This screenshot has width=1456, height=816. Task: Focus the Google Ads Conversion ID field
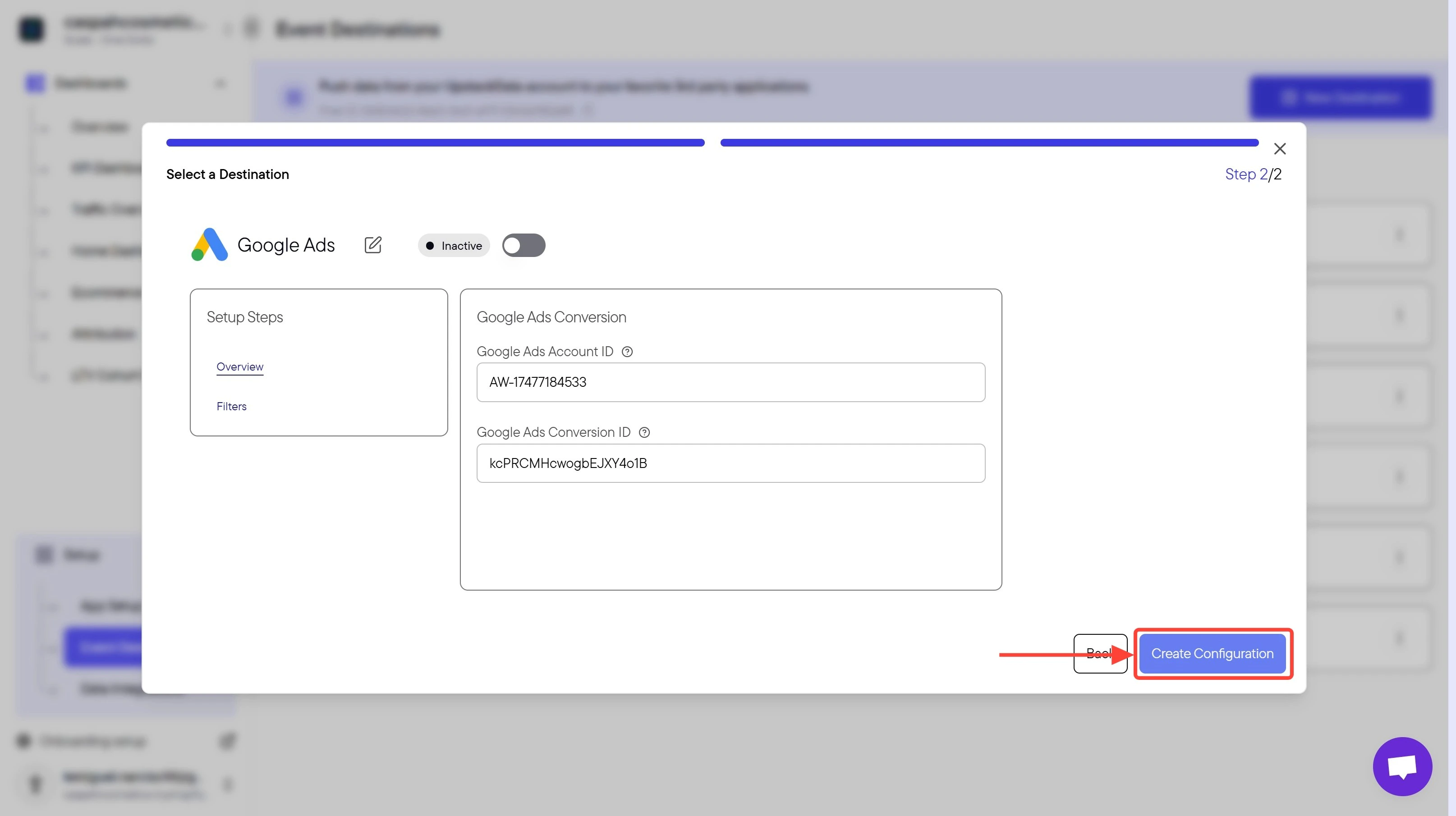pos(731,463)
